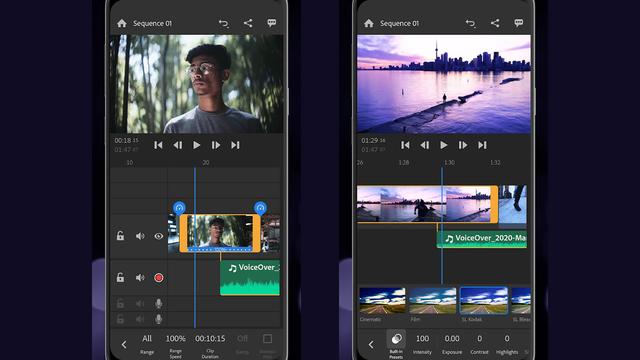Open the Range option showing All

point(147,344)
